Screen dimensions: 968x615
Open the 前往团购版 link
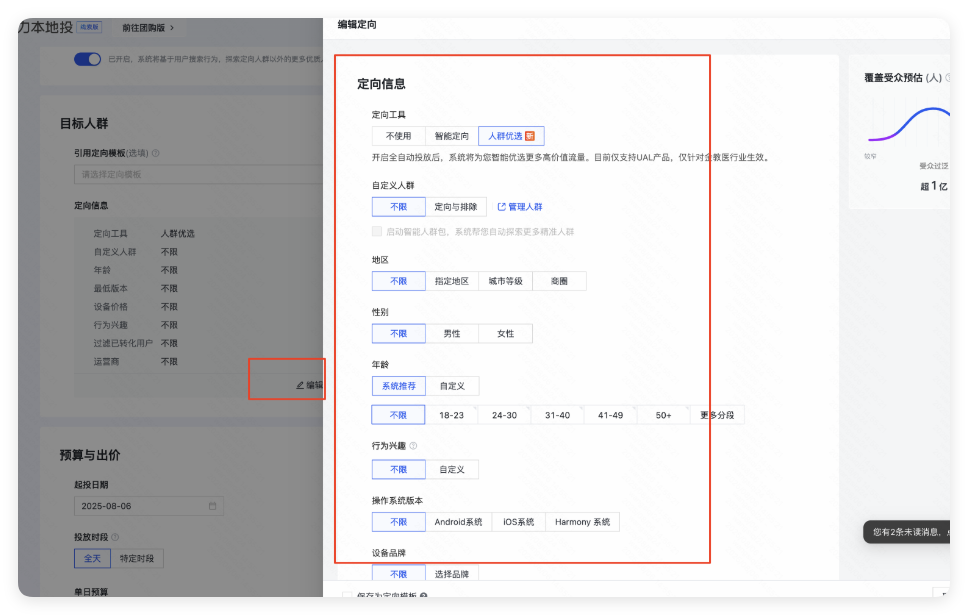click(x=148, y=28)
